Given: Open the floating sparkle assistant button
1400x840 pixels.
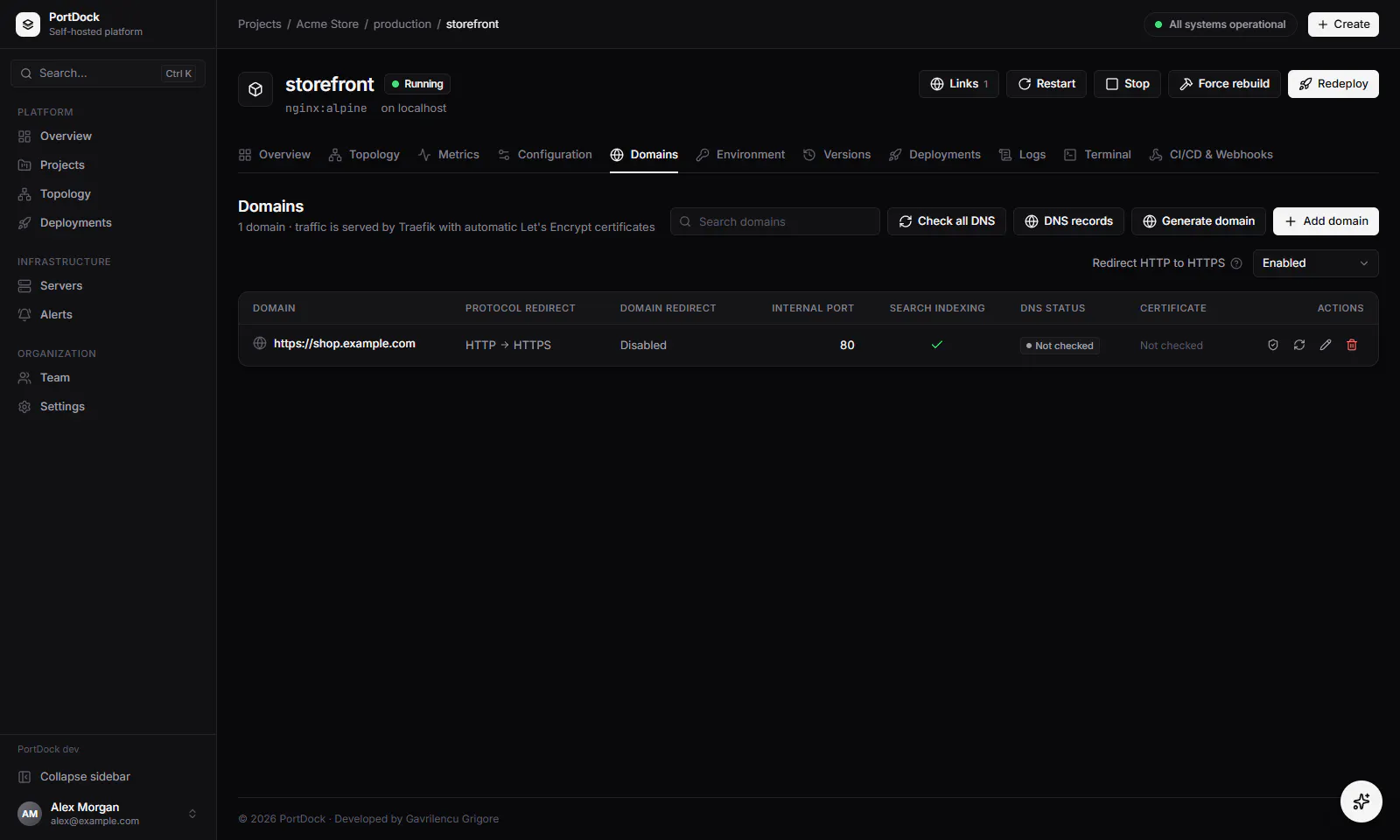Looking at the screenshot, I should click(x=1361, y=801).
